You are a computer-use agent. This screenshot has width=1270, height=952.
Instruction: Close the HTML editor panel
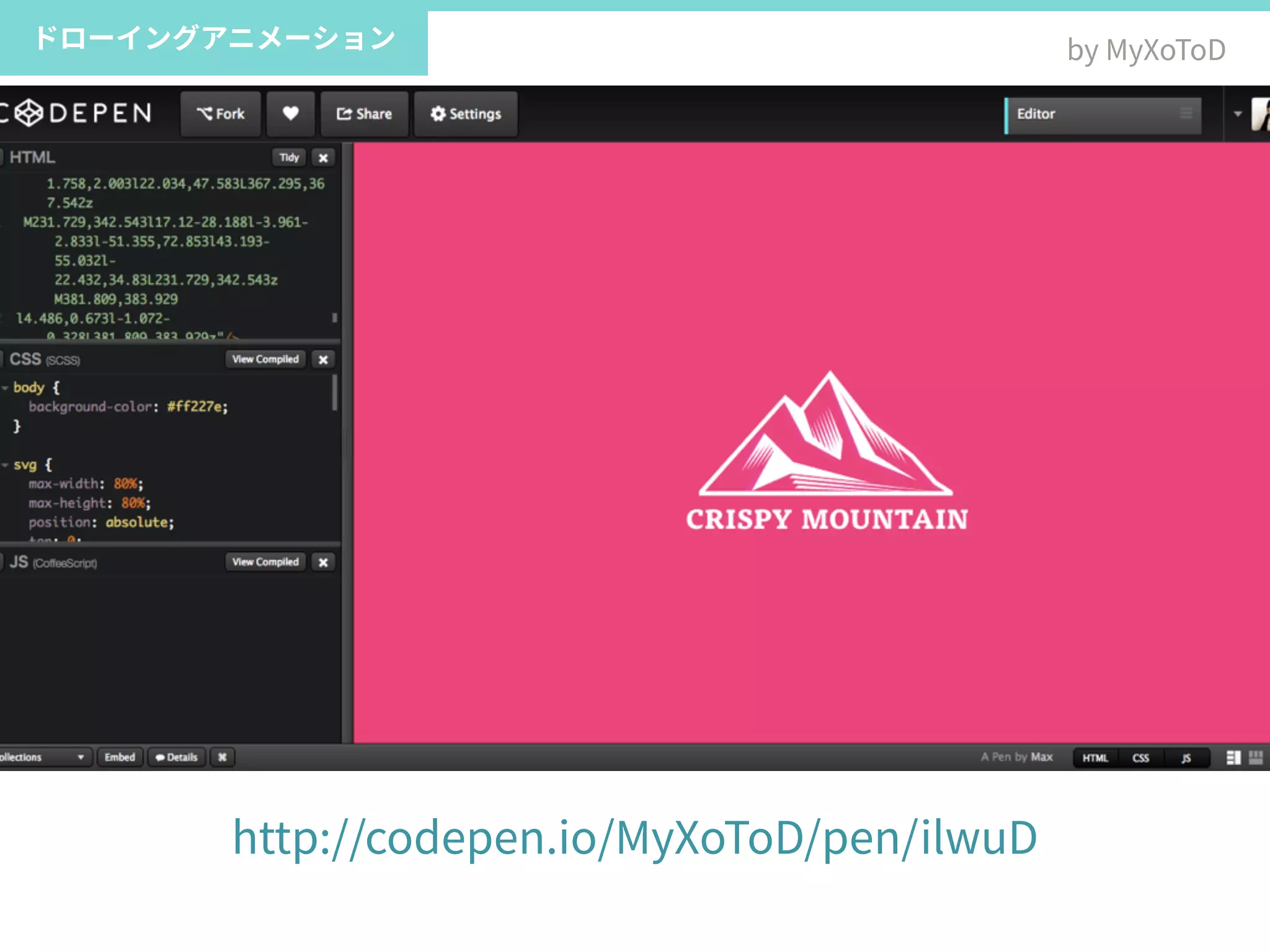coord(323,158)
